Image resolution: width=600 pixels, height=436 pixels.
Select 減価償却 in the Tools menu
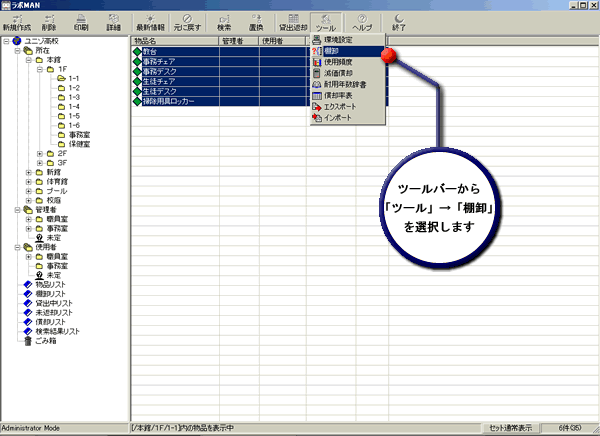click(348, 73)
